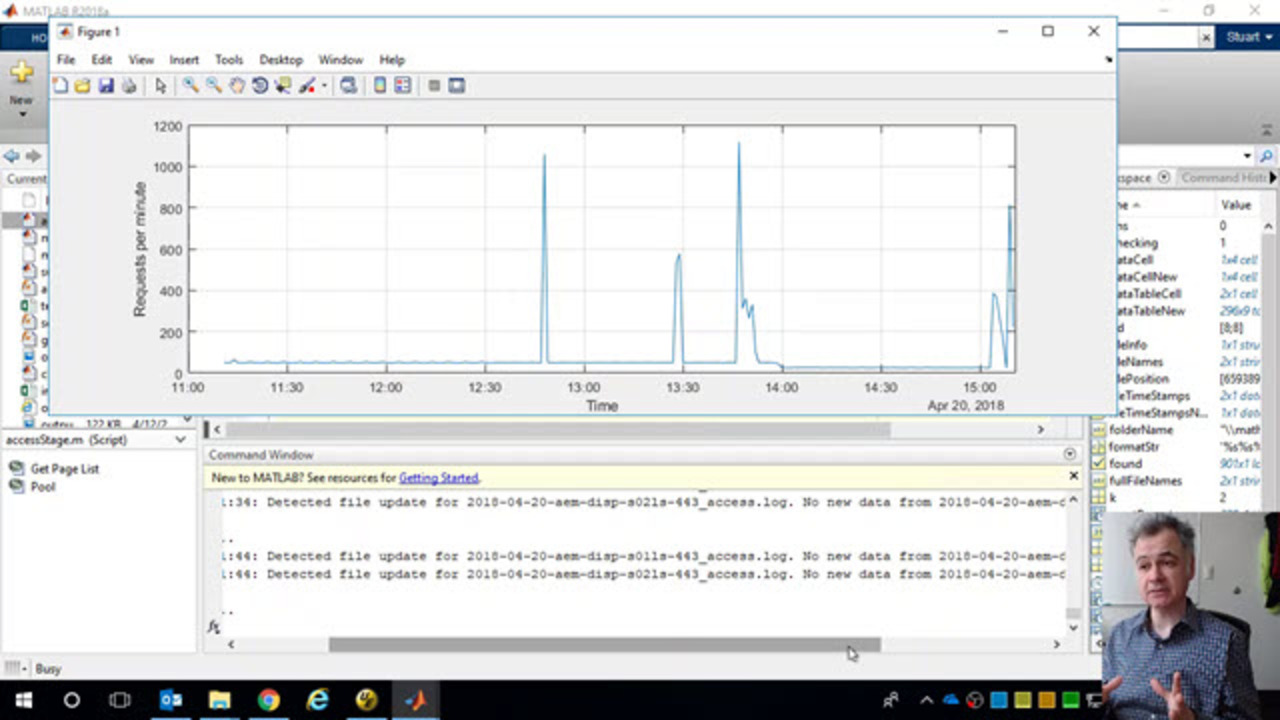Toggle the Edit Plot arrow tool

pyautogui.click(x=160, y=86)
